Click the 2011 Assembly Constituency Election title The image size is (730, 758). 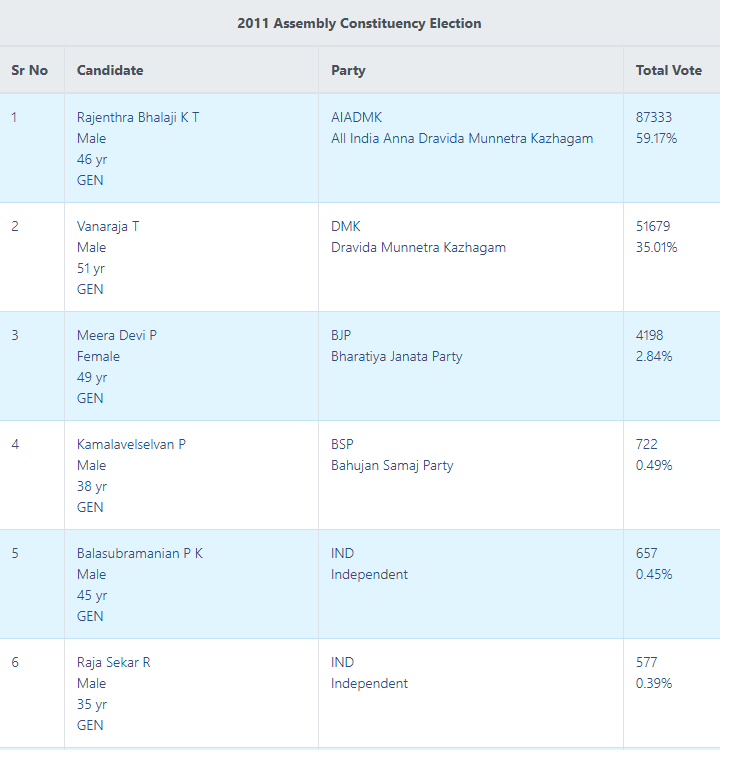point(359,23)
